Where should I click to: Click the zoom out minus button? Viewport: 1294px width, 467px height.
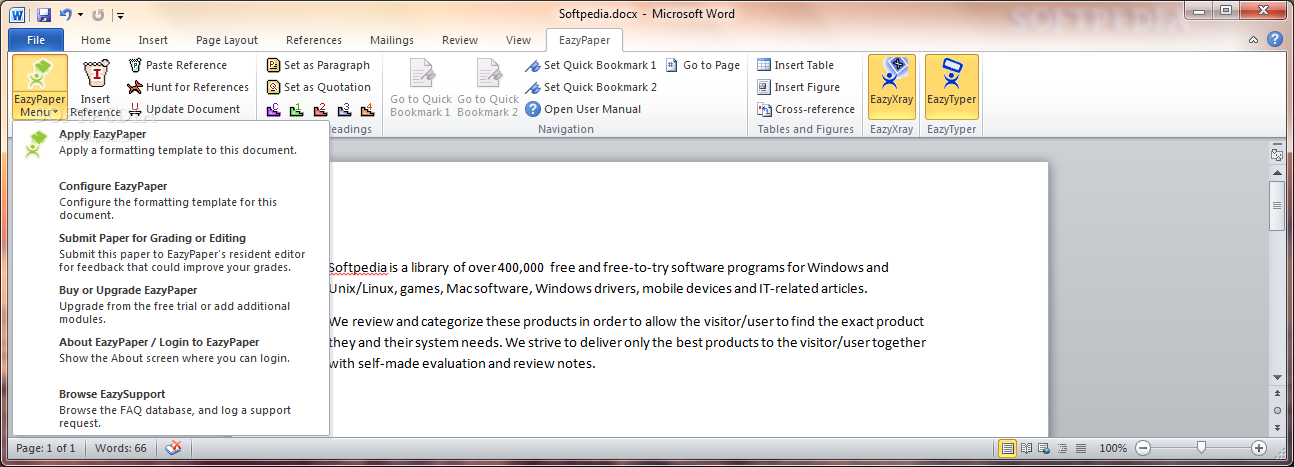pos(1142,448)
